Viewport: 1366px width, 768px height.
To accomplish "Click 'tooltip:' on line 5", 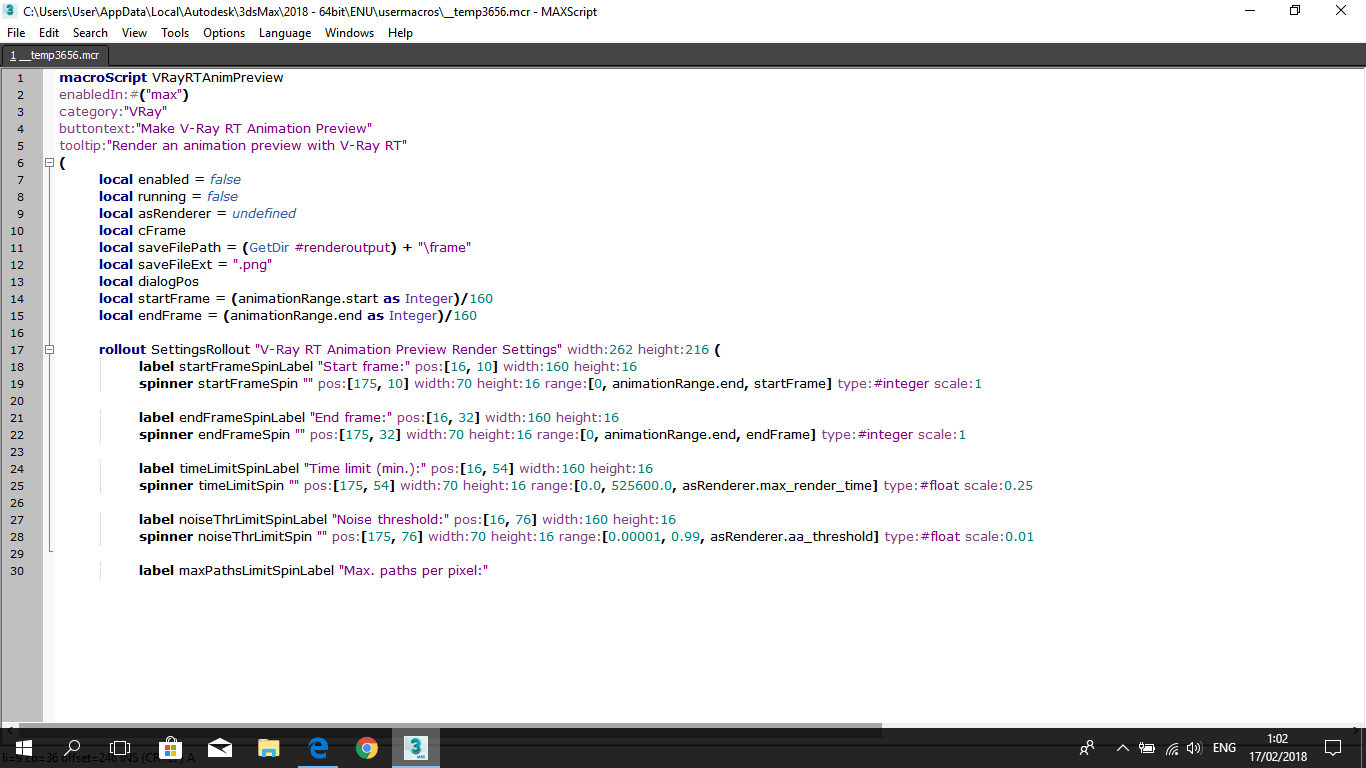I will click(82, 145).
